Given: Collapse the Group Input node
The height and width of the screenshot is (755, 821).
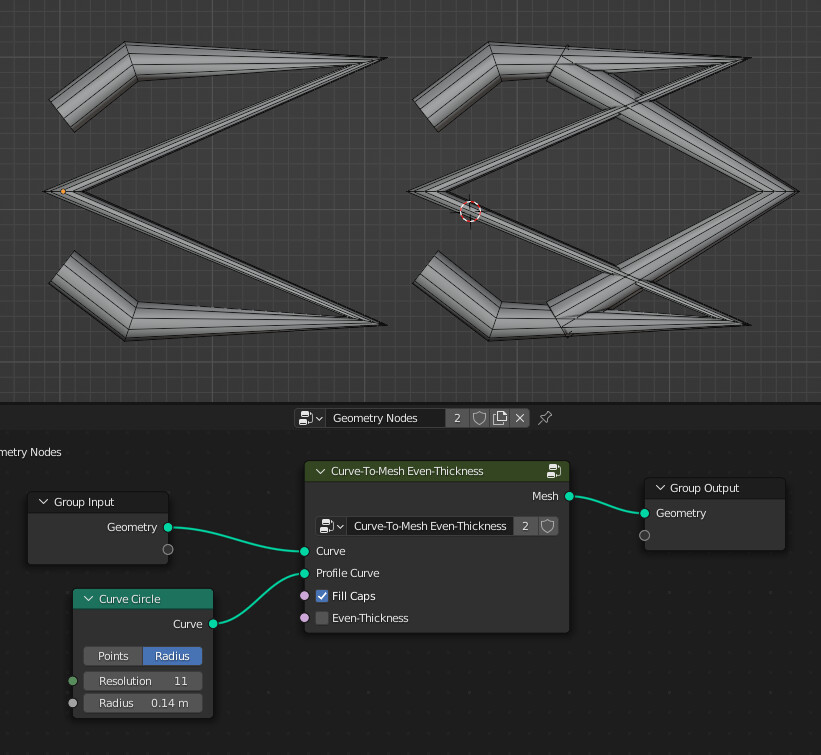Looking at the screenshot, I should pos(42,501).
